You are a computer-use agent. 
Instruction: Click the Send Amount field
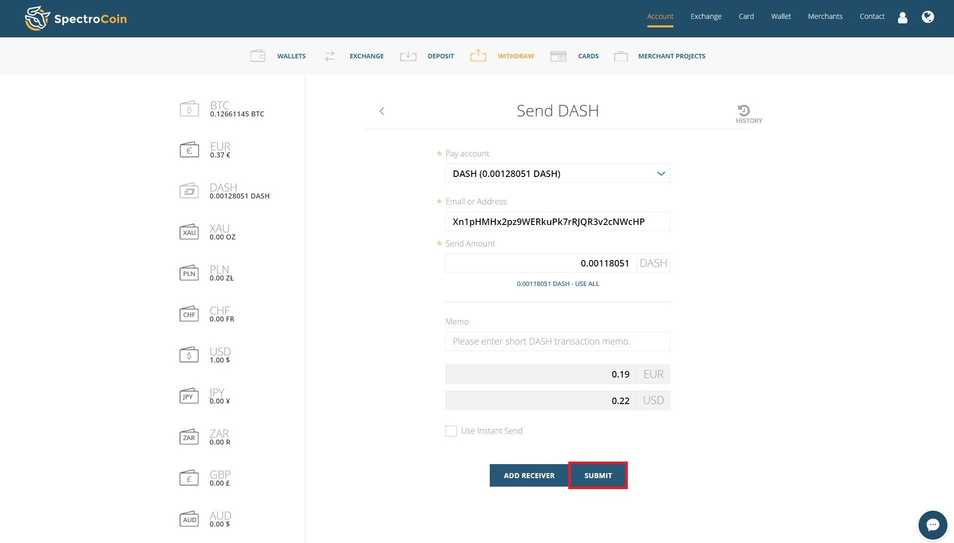click(x=540, y=263)
